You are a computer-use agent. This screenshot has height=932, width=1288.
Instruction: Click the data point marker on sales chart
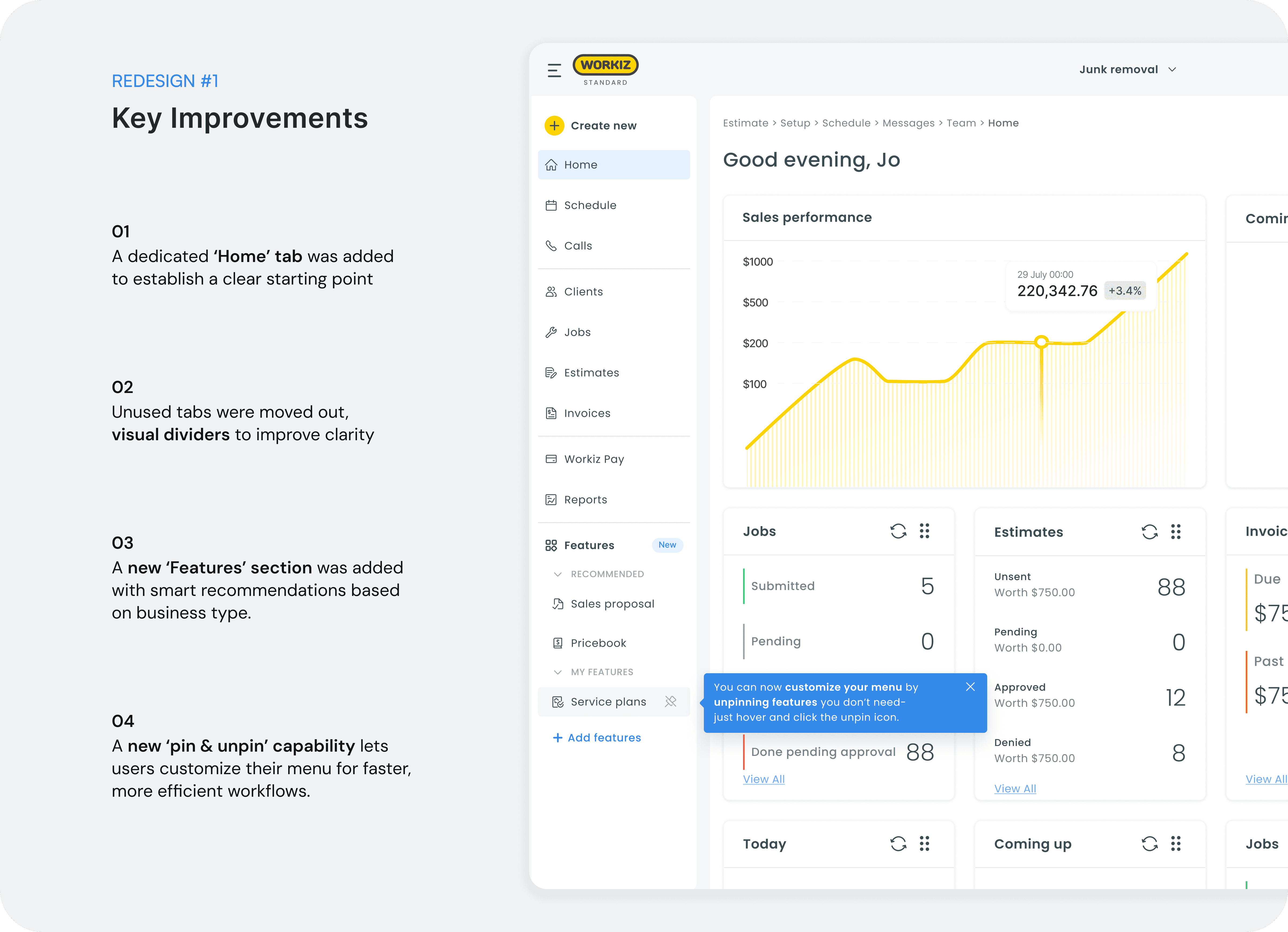(x=1041, y=341)
